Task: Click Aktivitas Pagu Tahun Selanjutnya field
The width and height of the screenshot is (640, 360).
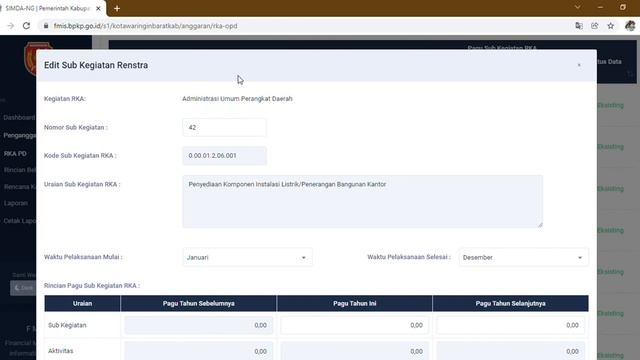Action: click(x=510, y=351)
